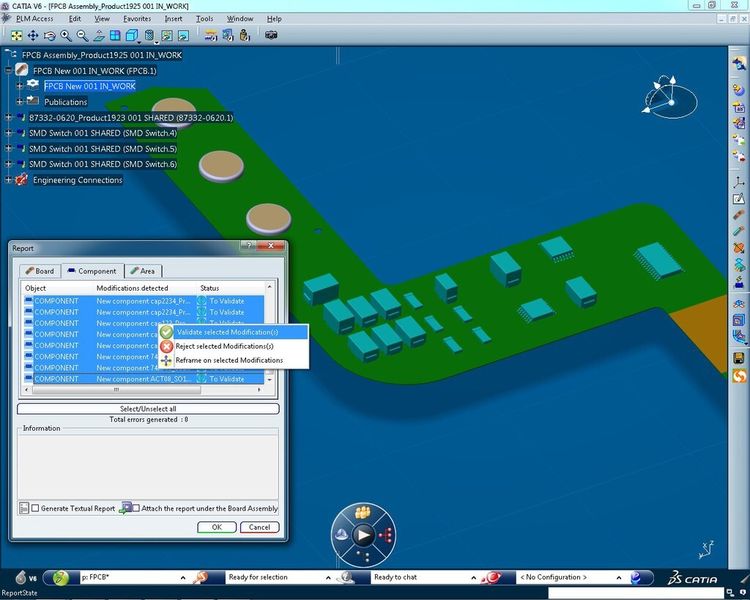
Task: Select the axis system icon in the right toolbar
Action: [x=739, y=182]
